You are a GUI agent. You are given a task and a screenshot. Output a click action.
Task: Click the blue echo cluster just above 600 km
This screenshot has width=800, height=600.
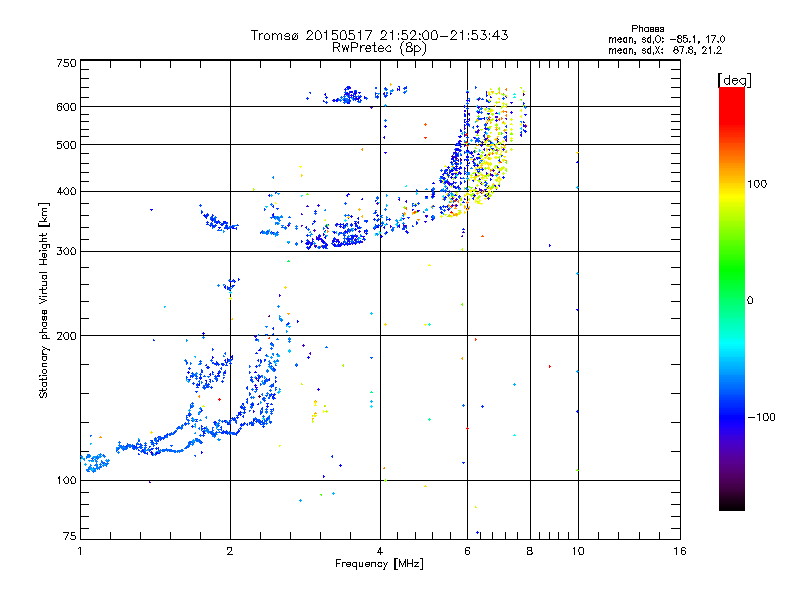pyautogui.click(x=349, y=95)
